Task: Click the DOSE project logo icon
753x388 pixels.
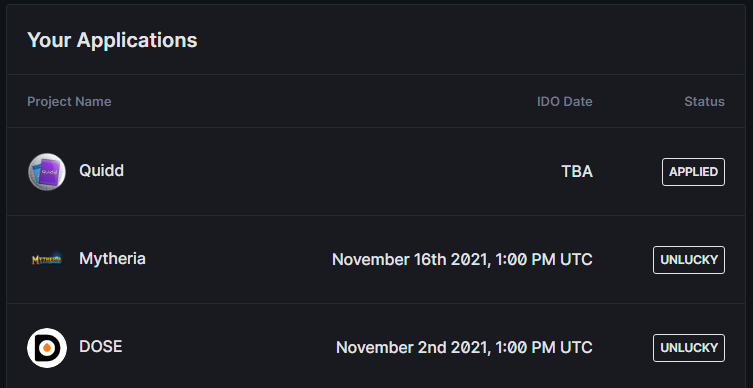Action: point(47,348)
